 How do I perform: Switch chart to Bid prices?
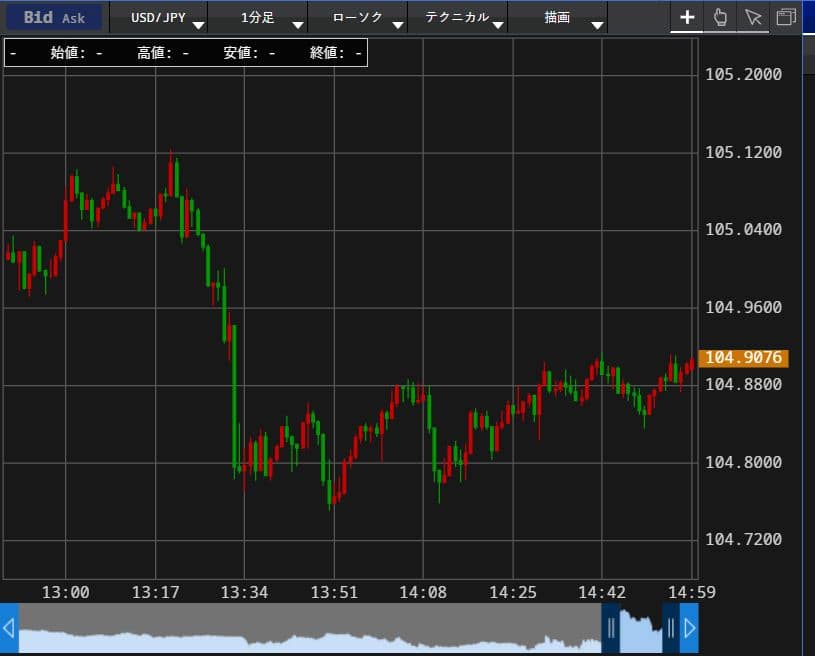[38, 17]
